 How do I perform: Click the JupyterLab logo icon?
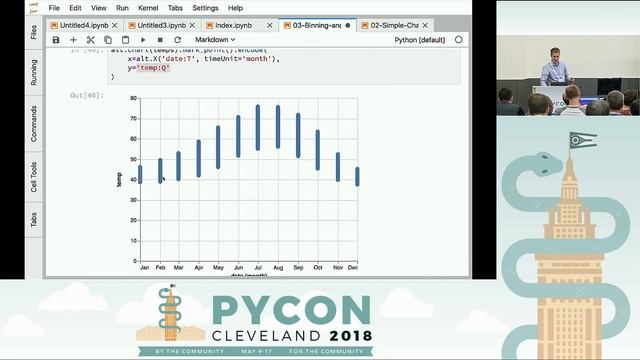pyautogui.click(x=33, y=8)
